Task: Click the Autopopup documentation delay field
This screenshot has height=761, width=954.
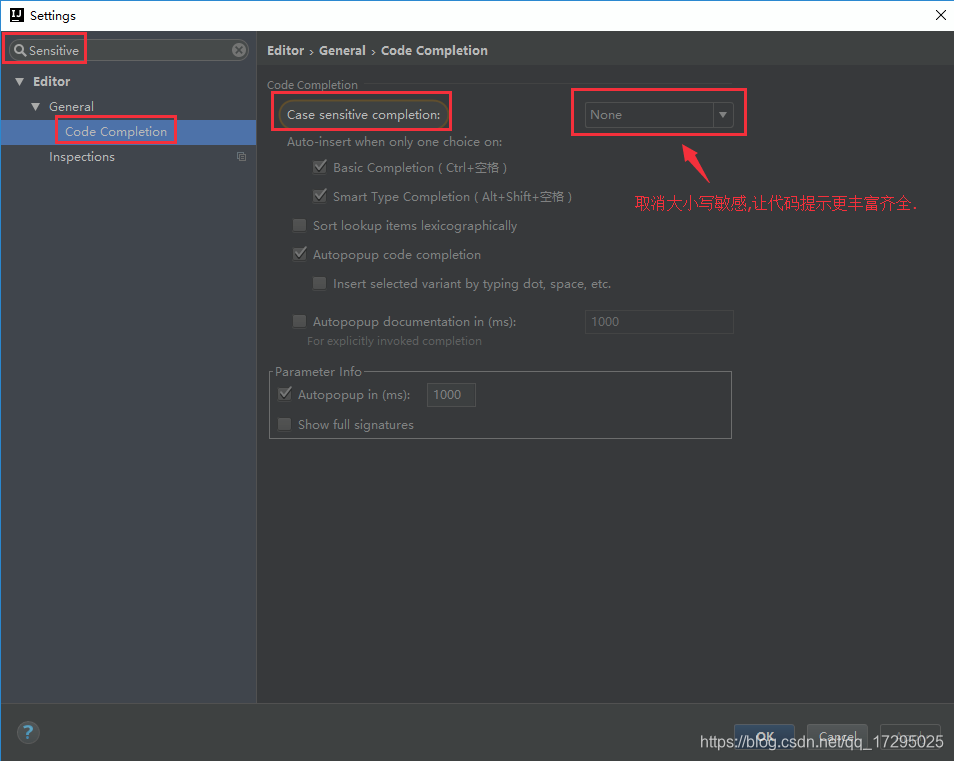Action: [x=659, y=321]
